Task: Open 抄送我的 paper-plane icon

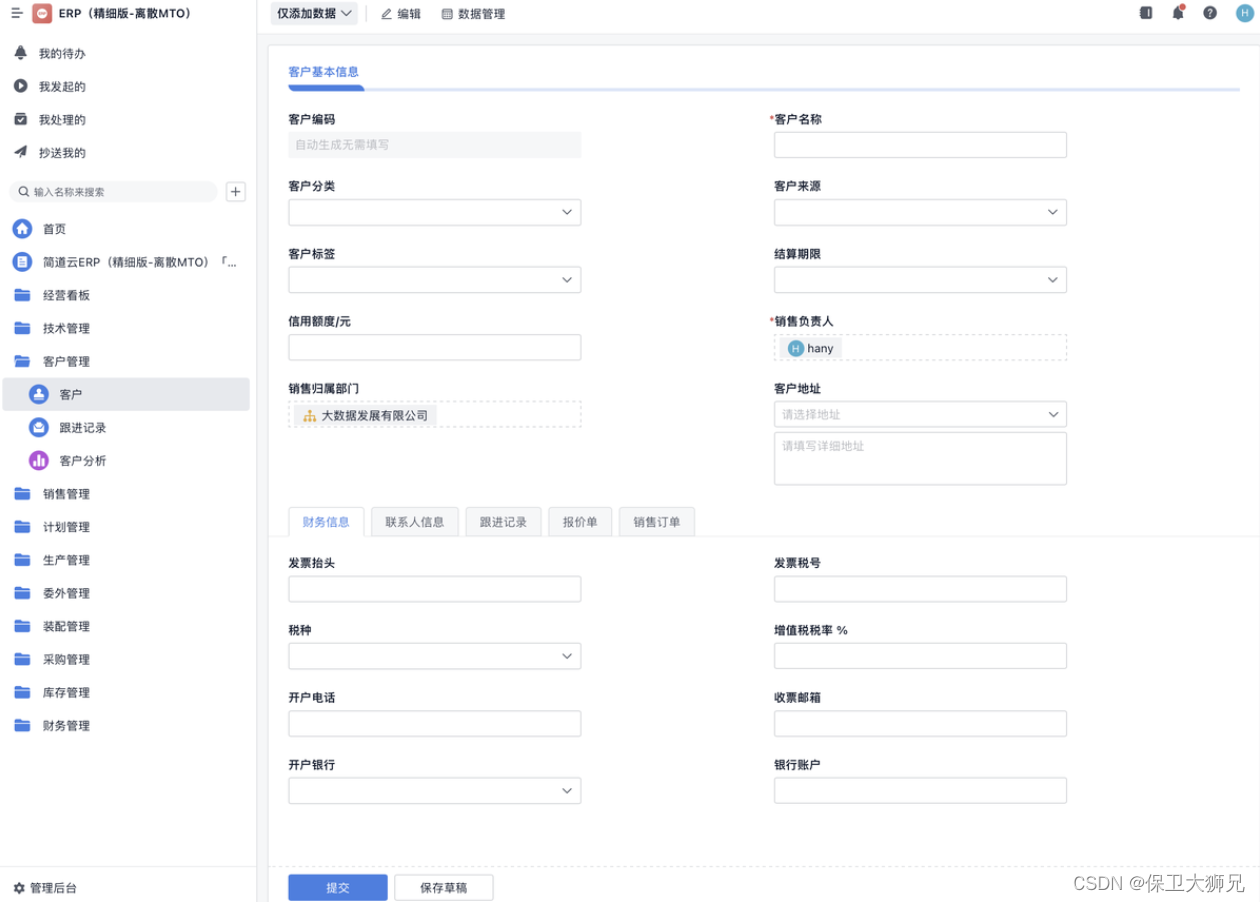Action: (x=20, y=152)
